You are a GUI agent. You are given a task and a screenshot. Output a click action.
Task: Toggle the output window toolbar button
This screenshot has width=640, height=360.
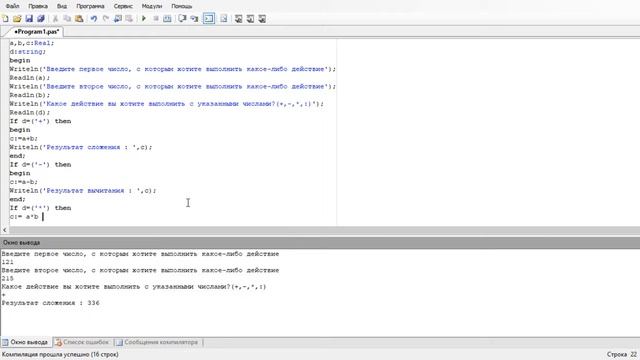[x=209, y=18]
